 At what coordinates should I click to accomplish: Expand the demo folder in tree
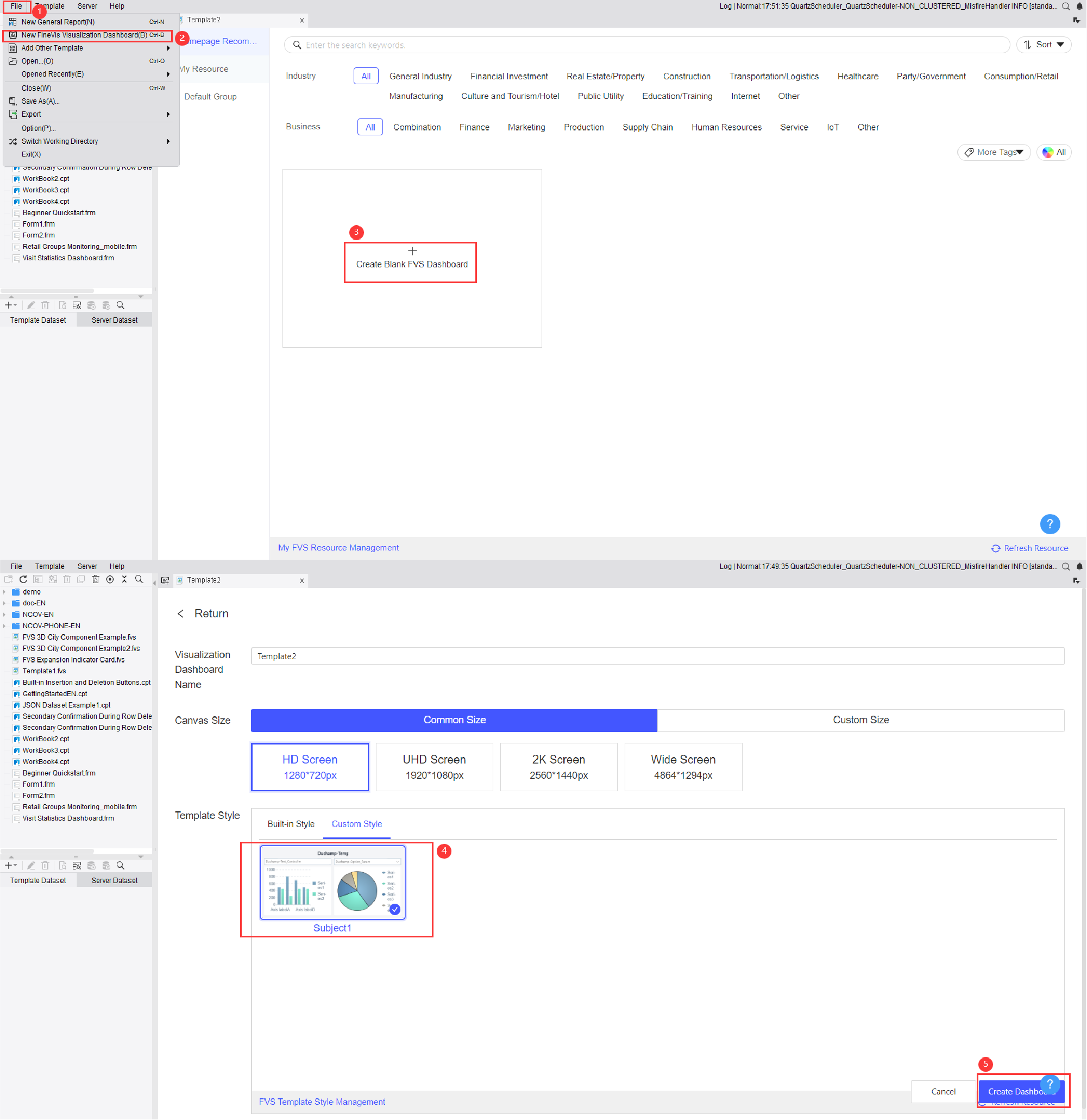(4, 592)
